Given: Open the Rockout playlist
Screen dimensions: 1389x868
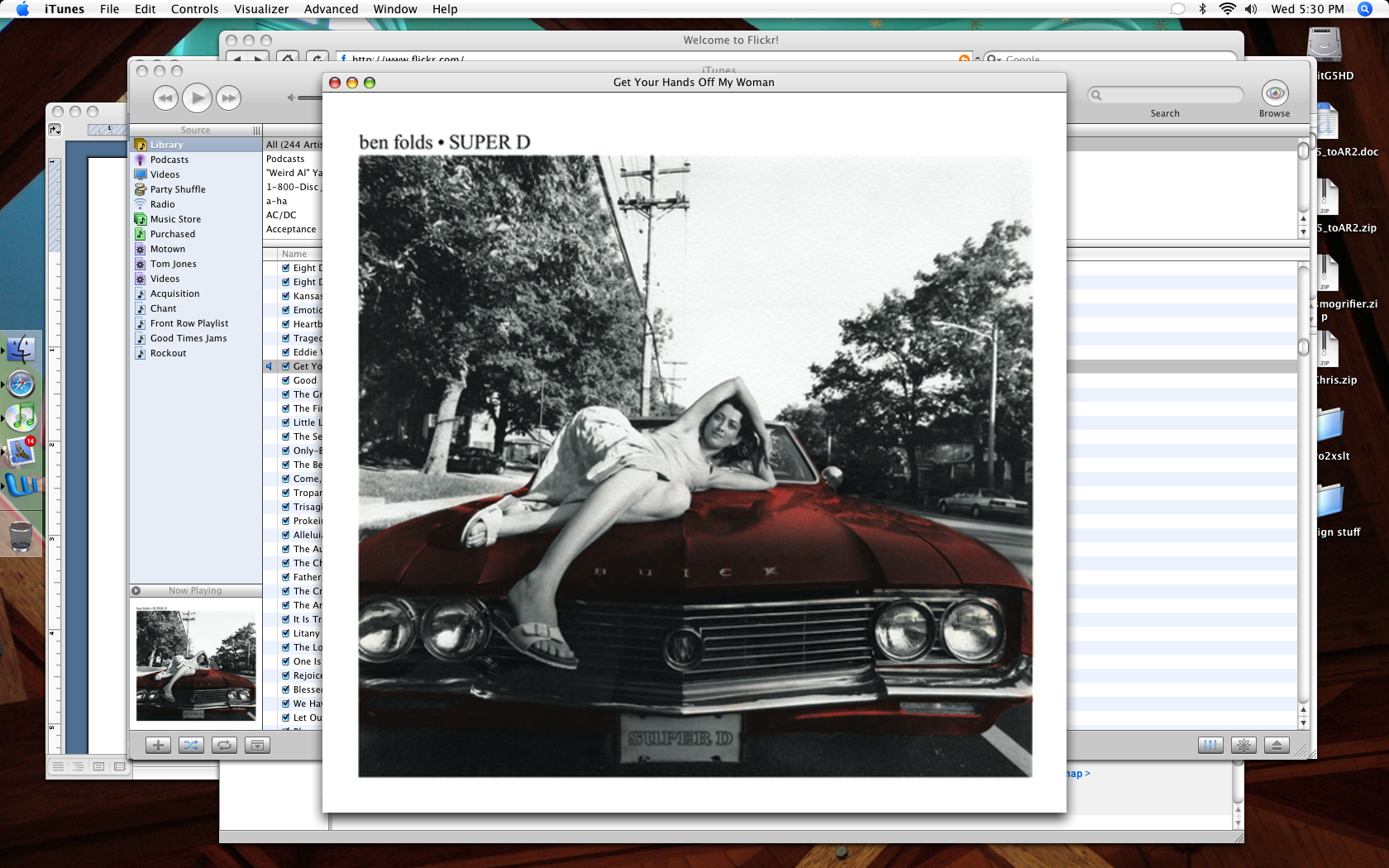Looking at the screenshot, I should [196, 353].
